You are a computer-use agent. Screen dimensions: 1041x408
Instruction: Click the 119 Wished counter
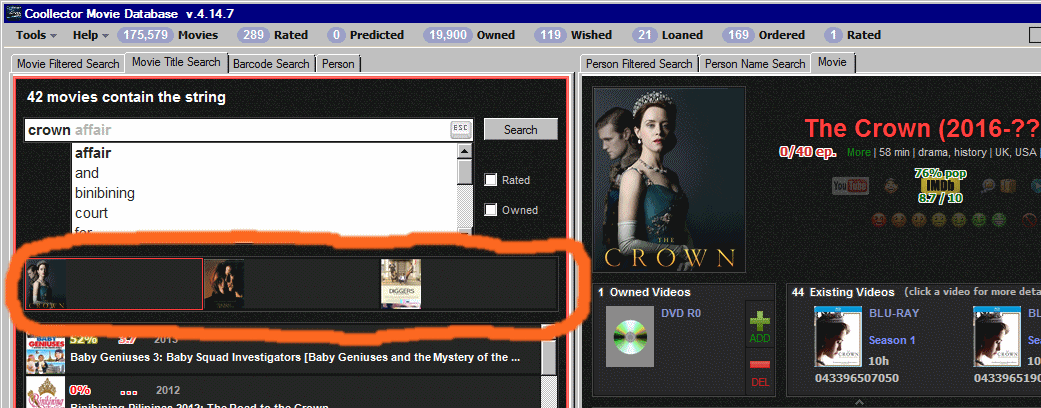573,35
